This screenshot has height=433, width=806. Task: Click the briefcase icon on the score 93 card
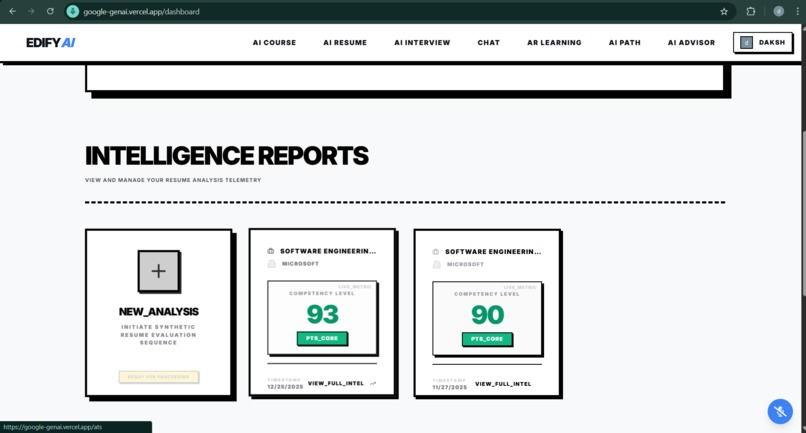tap(271, 251)
